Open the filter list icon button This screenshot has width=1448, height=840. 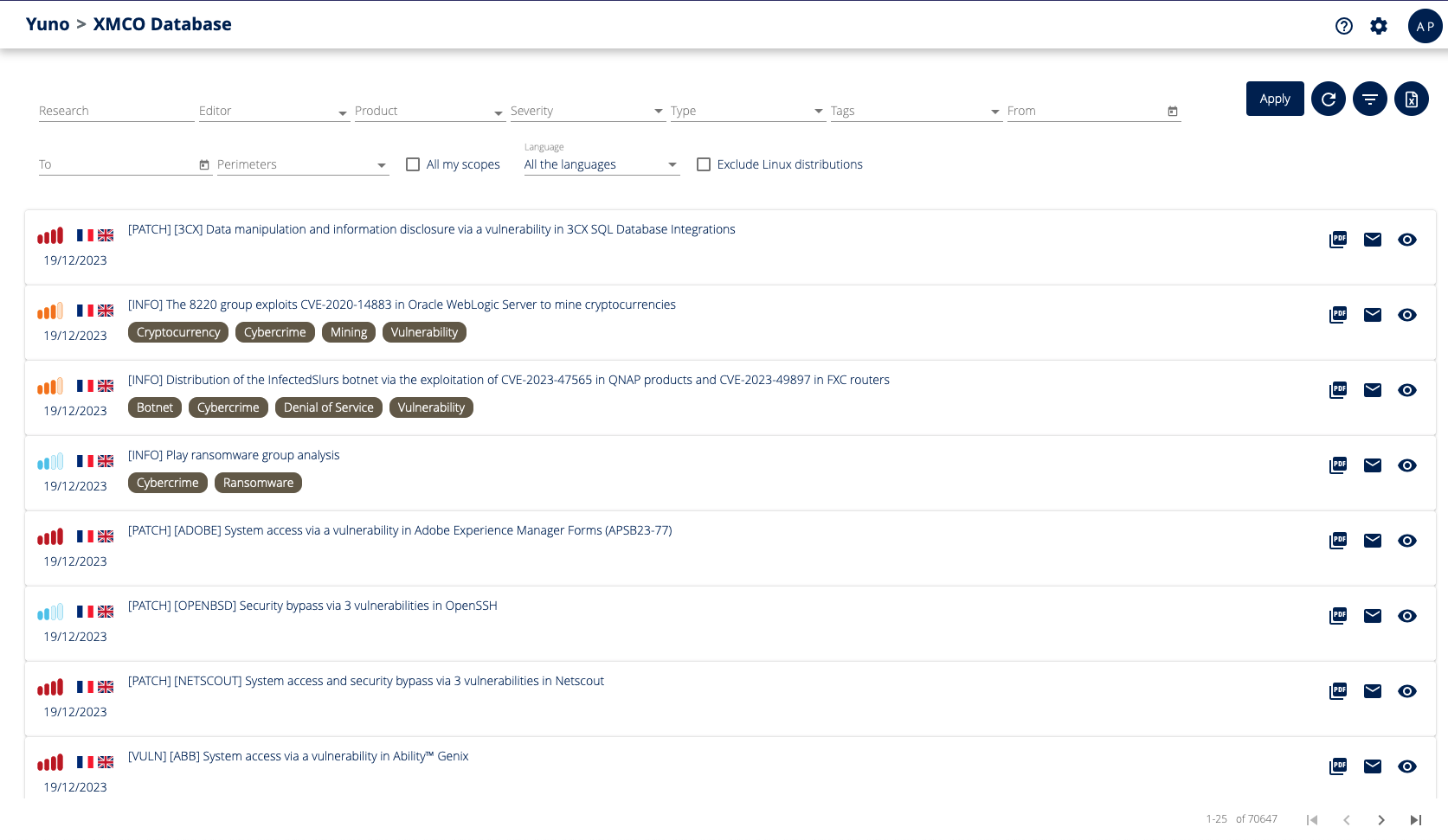1369,99
